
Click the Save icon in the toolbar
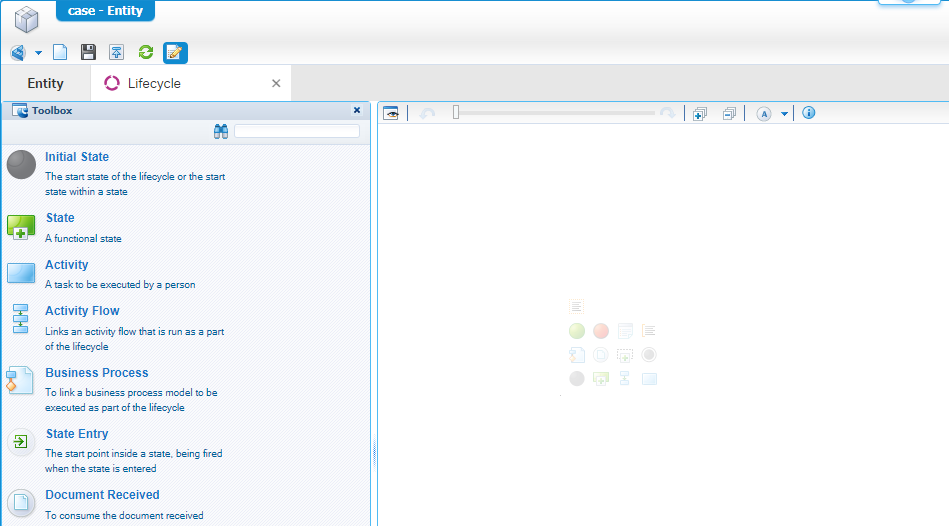(x=88, y=53)
